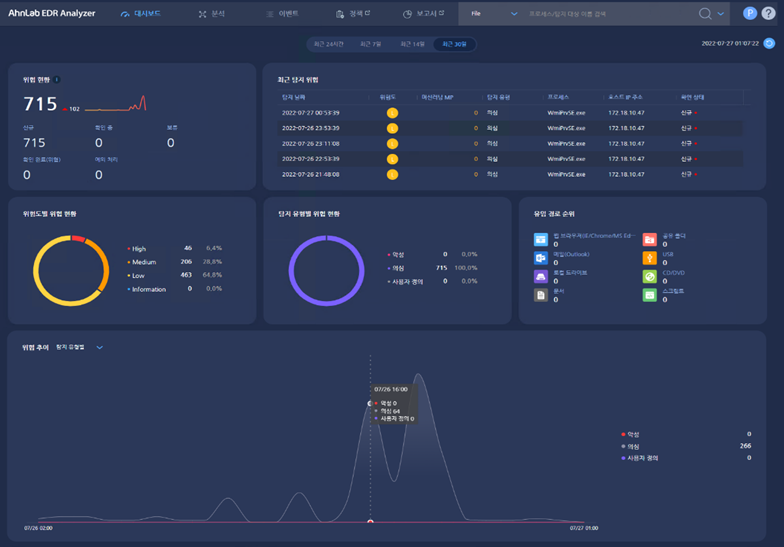Select the green CD/DVD inflow icon

point(650,276)
